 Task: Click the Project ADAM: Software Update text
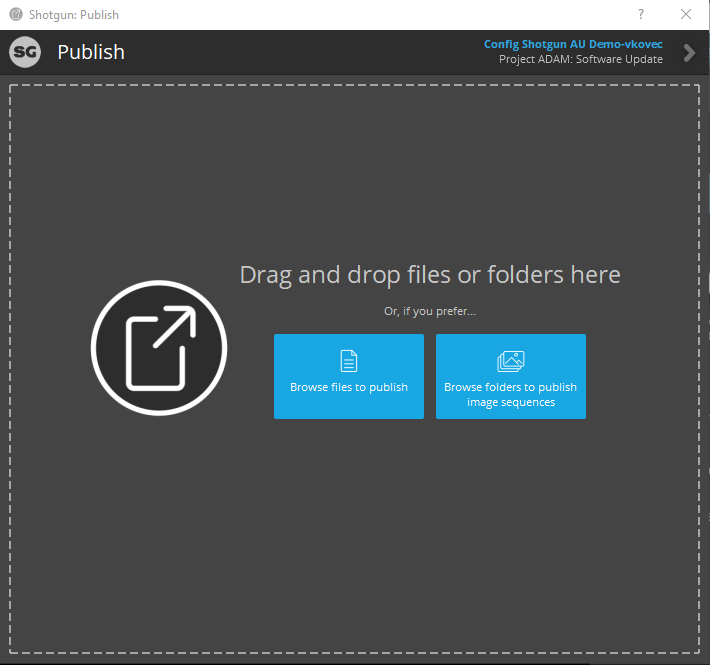[580, 60]
